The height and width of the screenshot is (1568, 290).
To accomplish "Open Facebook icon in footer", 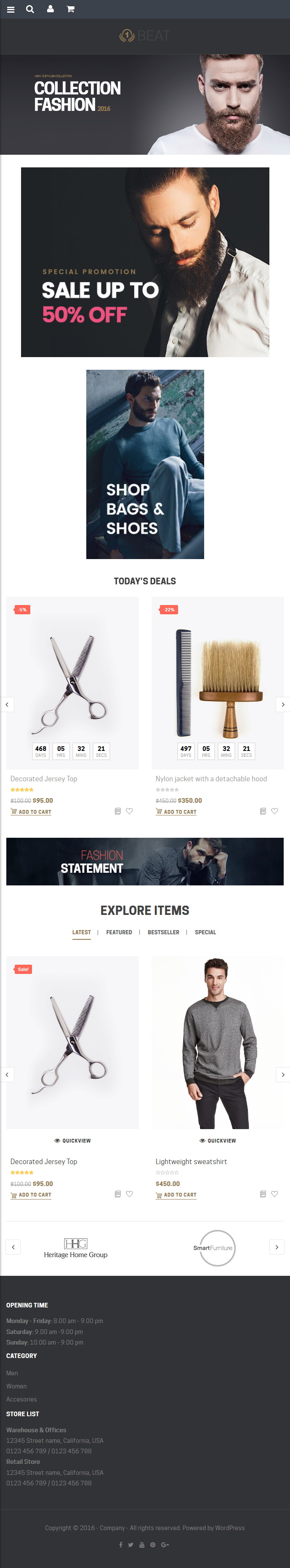I will [120, 1544].
